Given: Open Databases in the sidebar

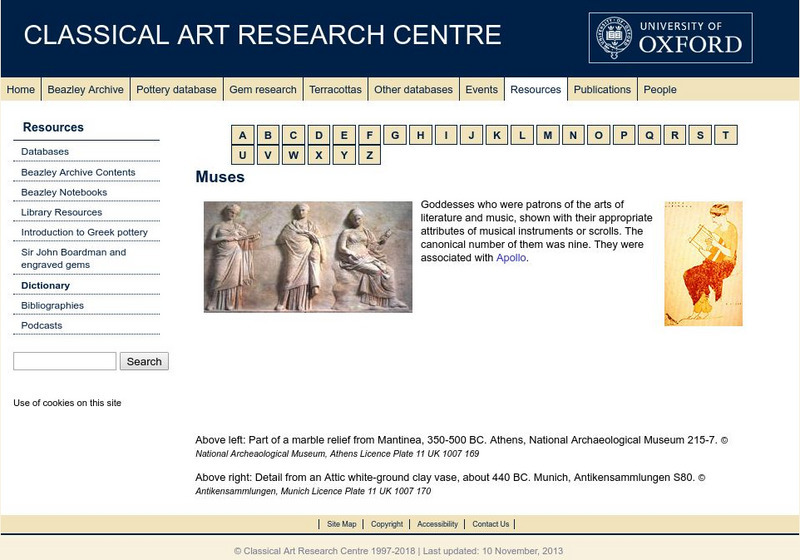Looking at the screenshot, I should coord(45,151).
